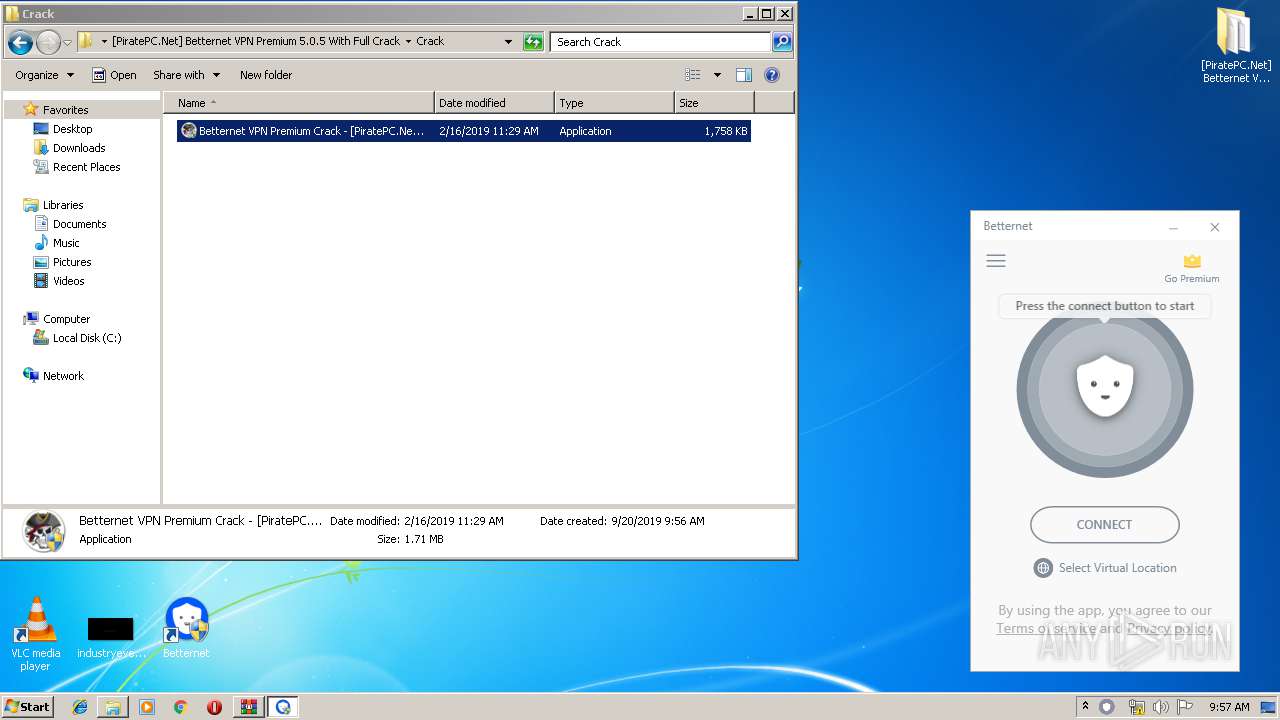Click the Crack segment in address bar
The height and width of the screenshot is (720, 1280).
point(430,41)
